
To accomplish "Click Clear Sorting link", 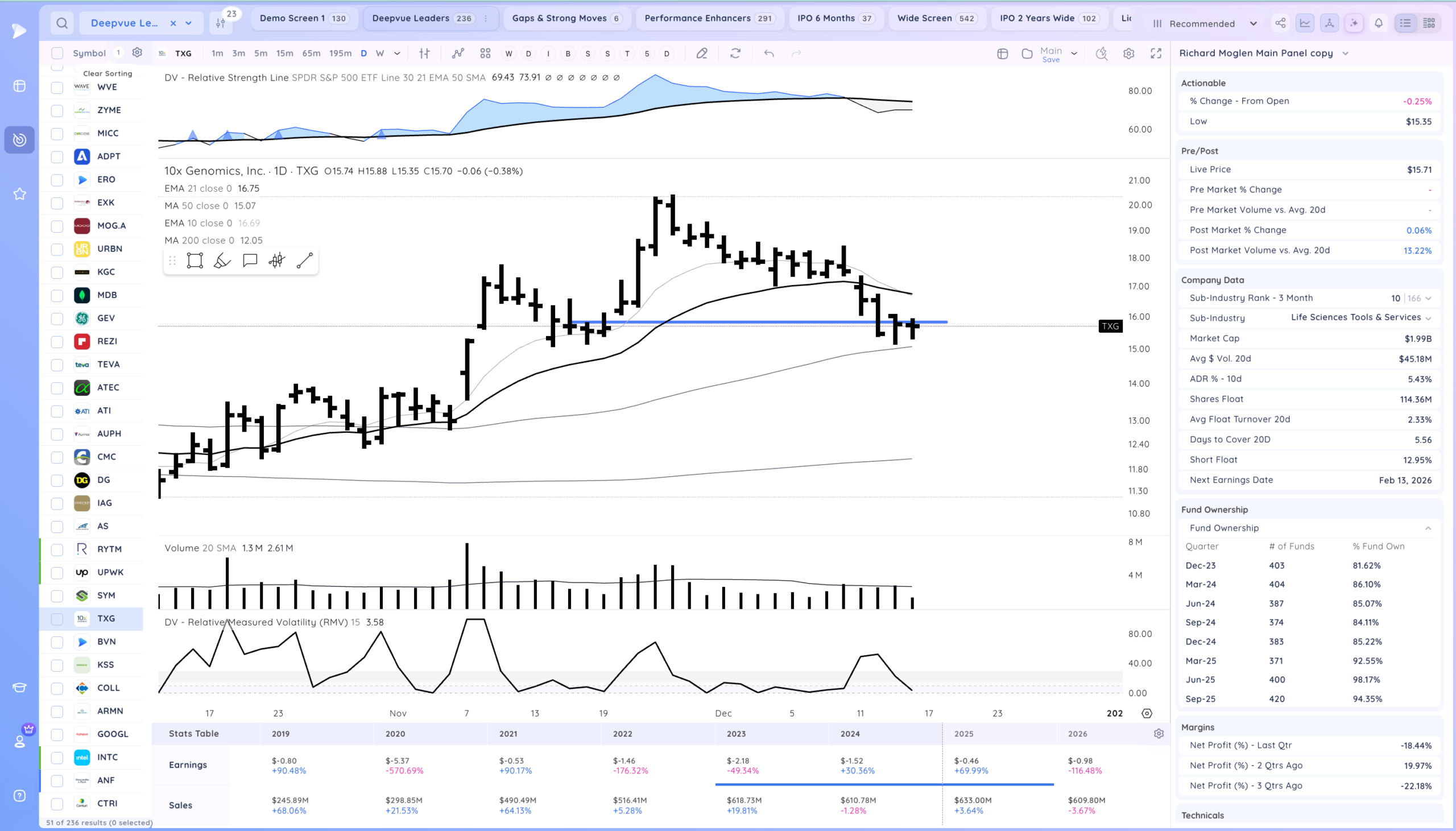I will [x=107, y=73].
